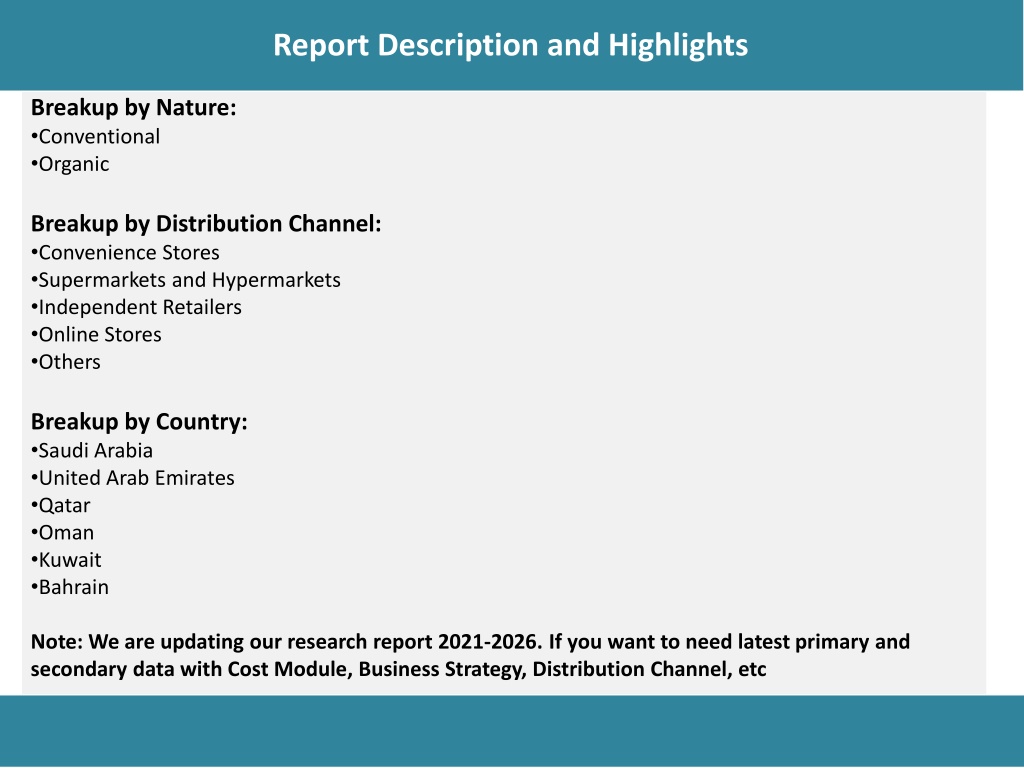This screenshot has width=1024, height=768.
Task: Click the 'Qatar' bullet item
Action: coord(61,505)
